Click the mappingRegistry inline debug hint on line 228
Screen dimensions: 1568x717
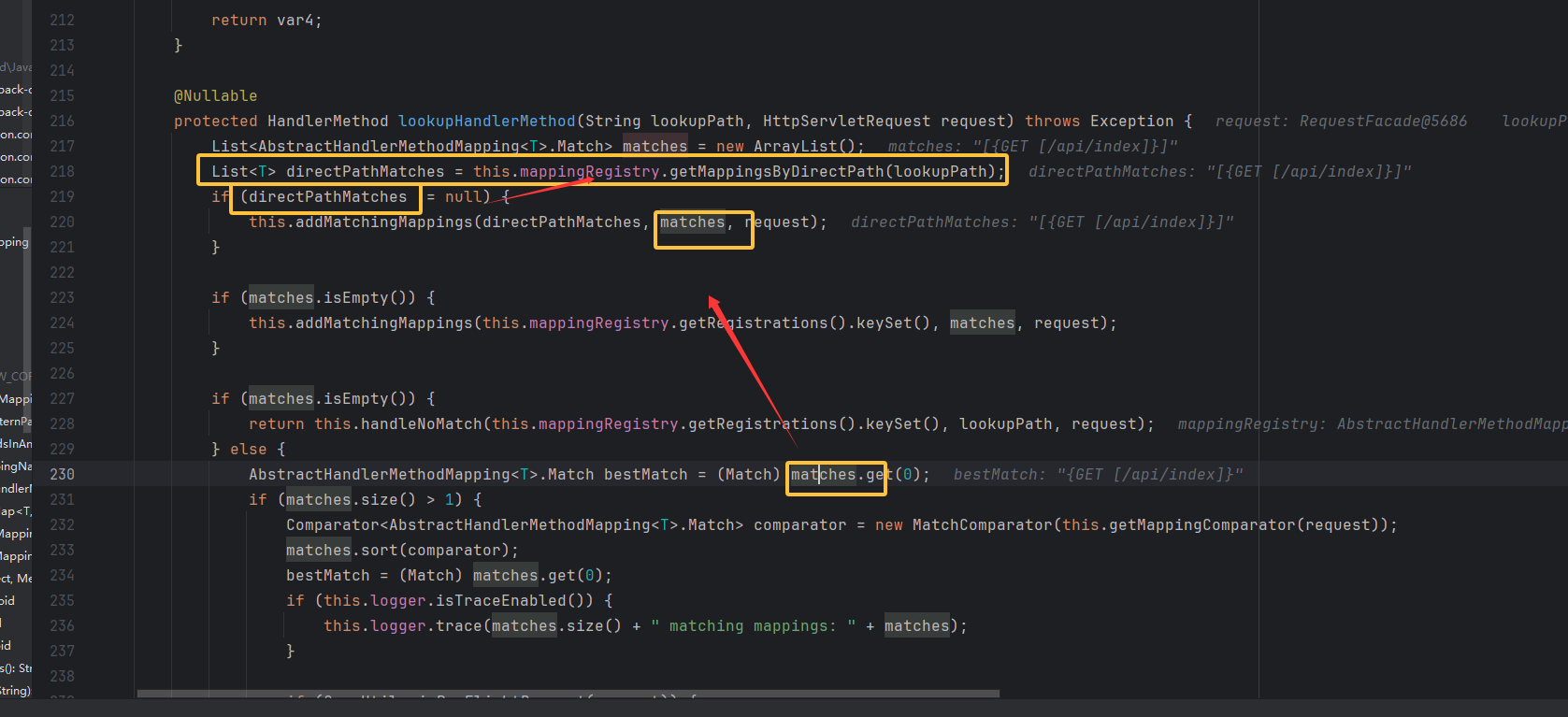tap(1371, 423)
